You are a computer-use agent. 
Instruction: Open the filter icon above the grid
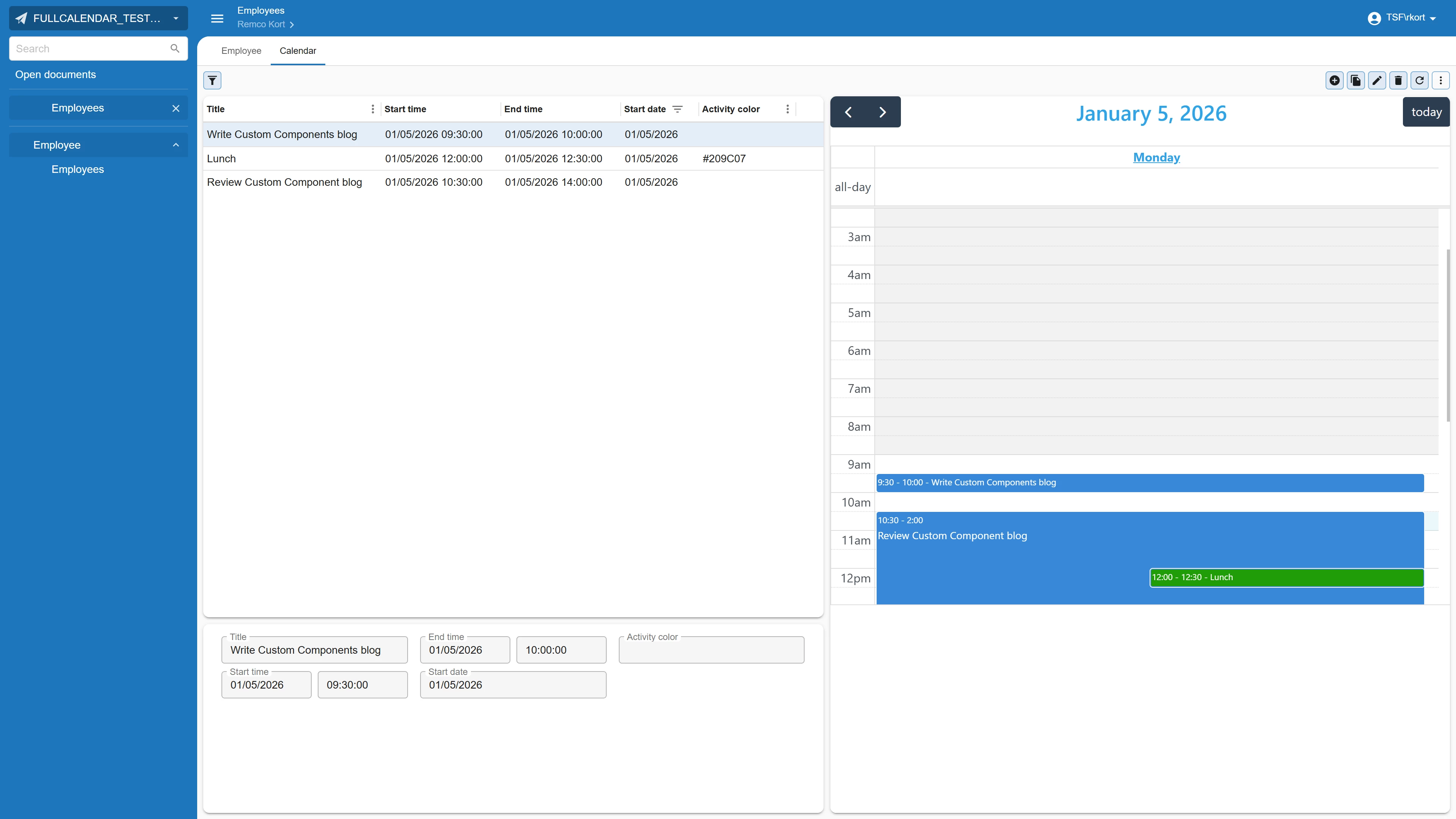(x=212, y=81)
